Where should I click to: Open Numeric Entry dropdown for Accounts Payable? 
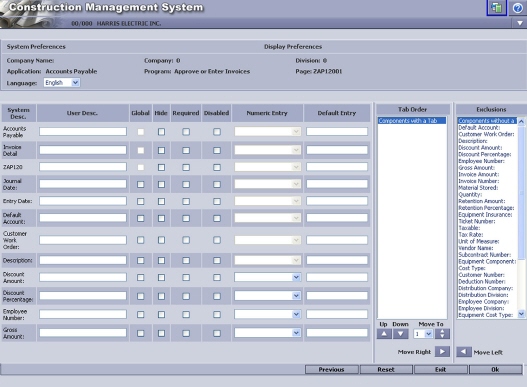[x=268, y=131]
